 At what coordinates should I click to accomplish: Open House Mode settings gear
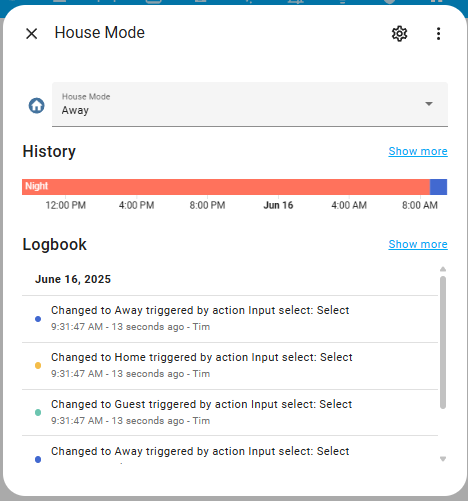click(399, 34)
